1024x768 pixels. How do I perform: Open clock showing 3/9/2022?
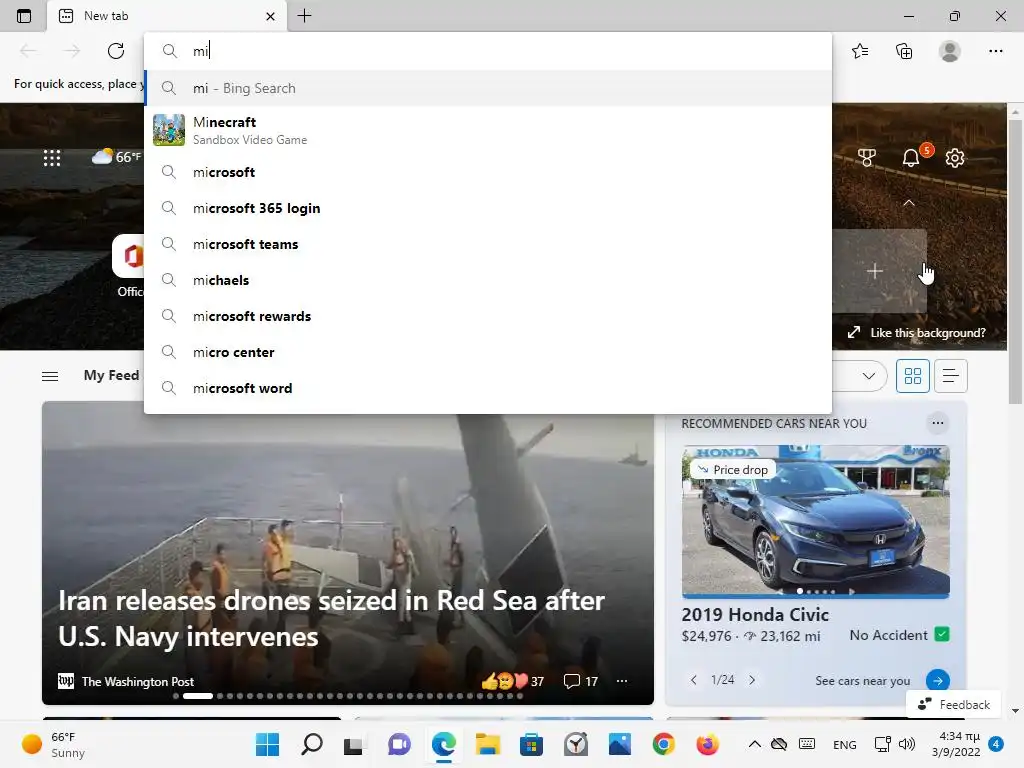click(x=955, y=744)
